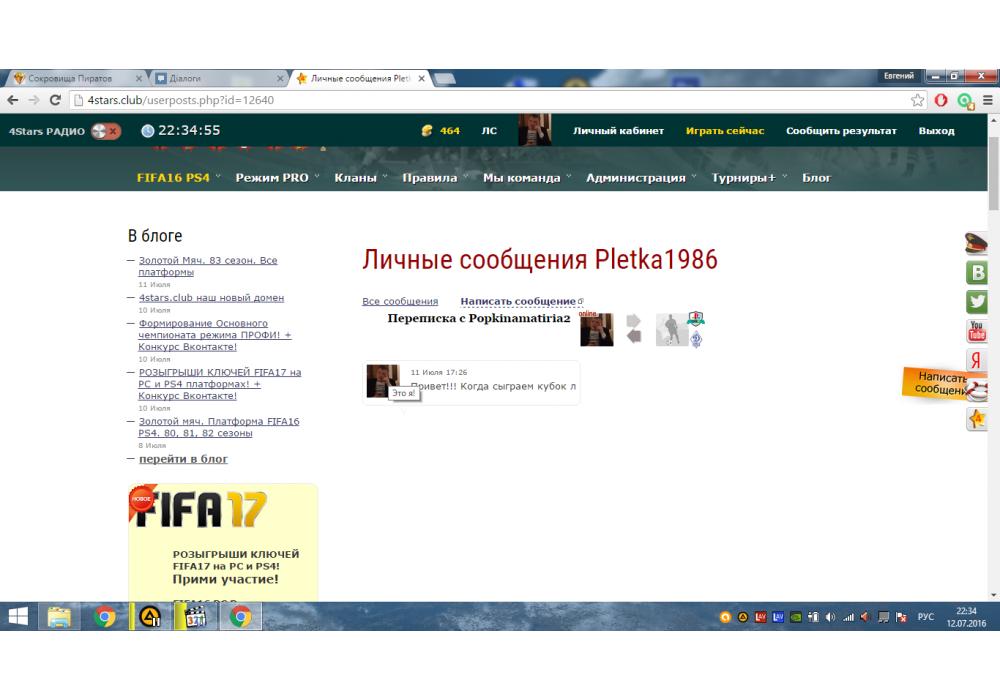Click the Popkinamatiria2 player silhouette avatar
1000x700 pixels.
pos(672,330)
